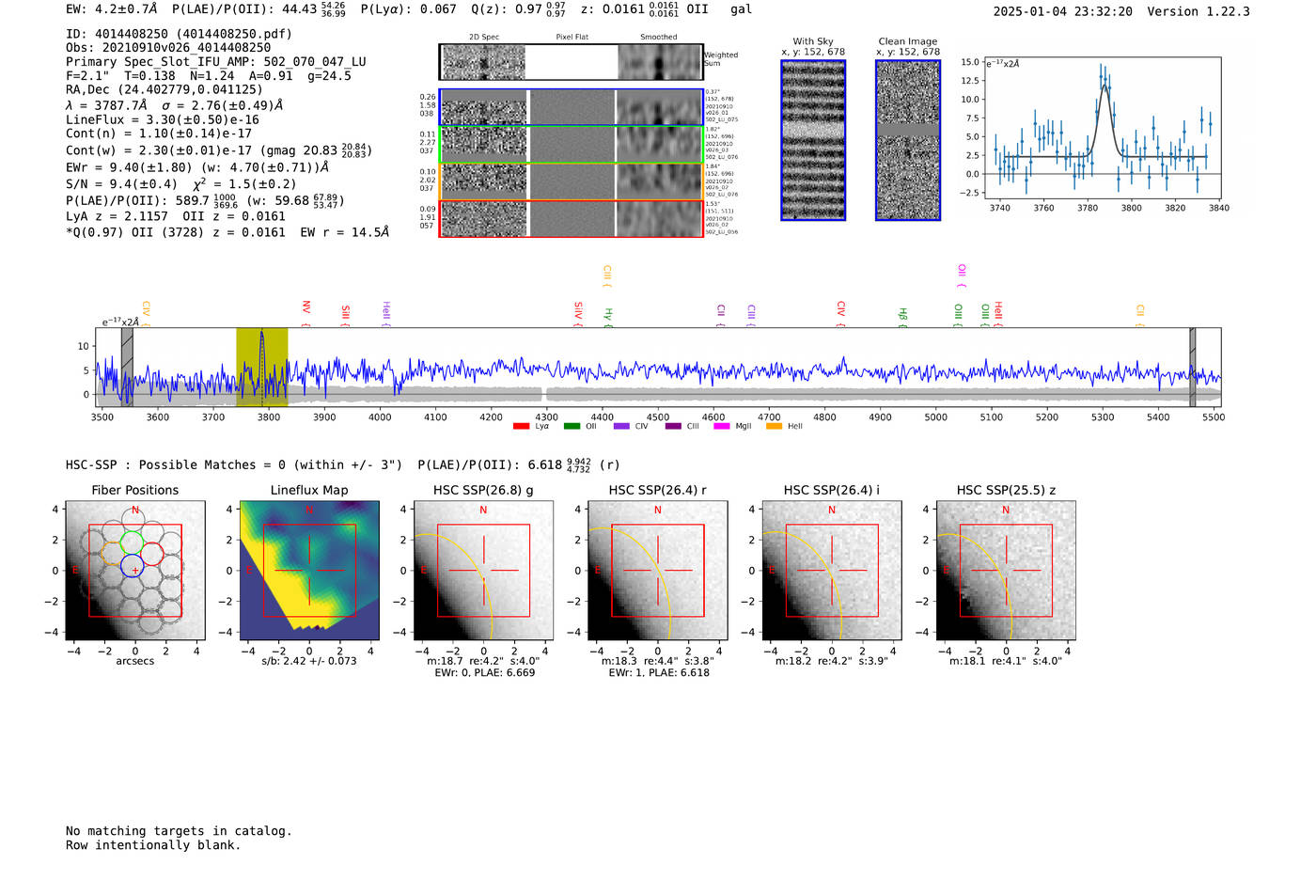Viewport: 1316px width, 896px height.
Task: Click the m:18.1 re:4.1" s:4.0" caption
Action: coord(1006,661)
